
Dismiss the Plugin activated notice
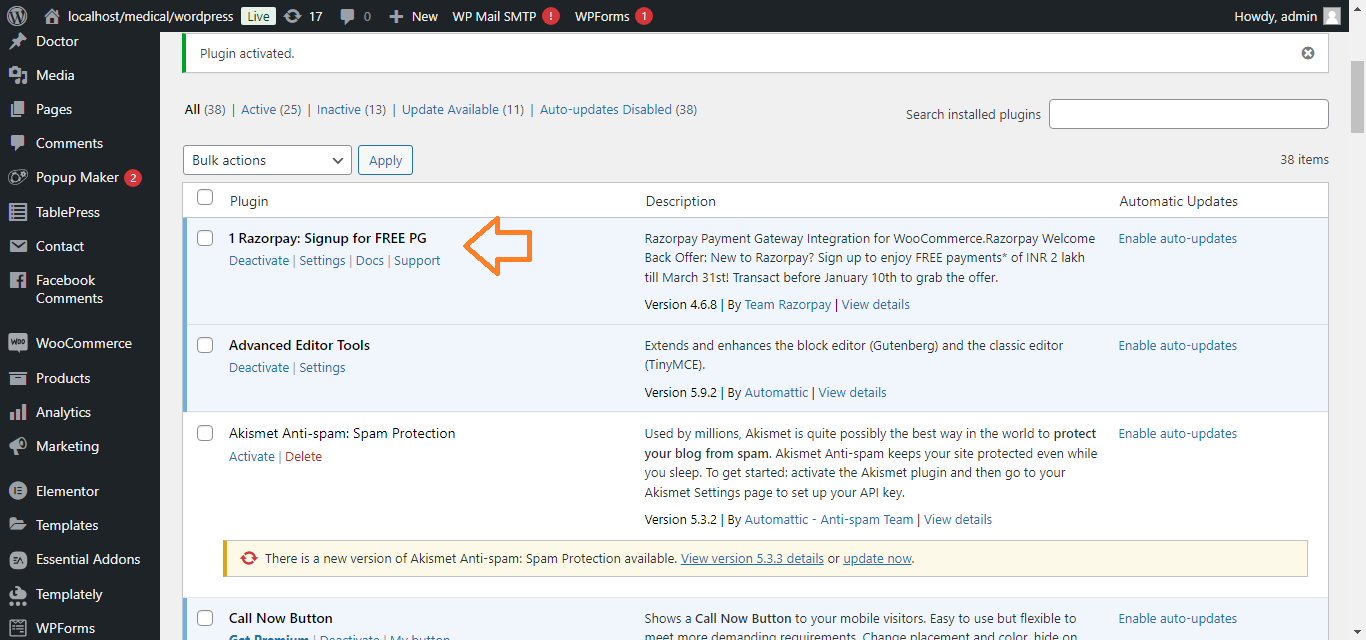coord(1307,53)
